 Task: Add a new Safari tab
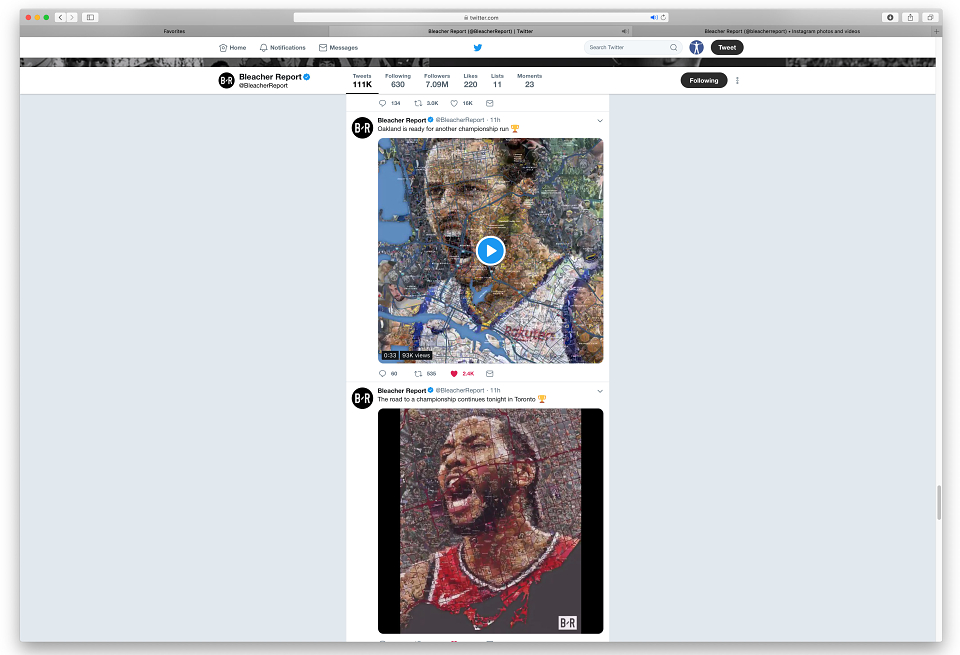coord(936,31)
